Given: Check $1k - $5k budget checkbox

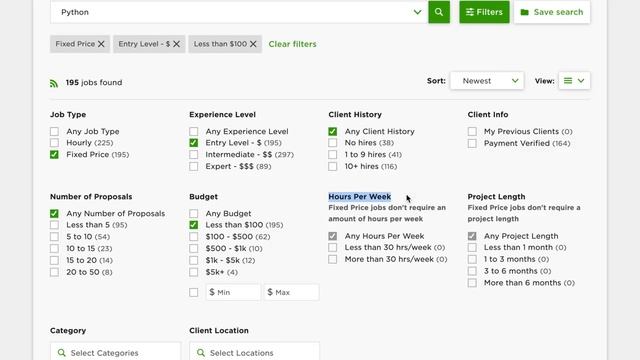Looking at the screenshot, I should pos(193,260).
